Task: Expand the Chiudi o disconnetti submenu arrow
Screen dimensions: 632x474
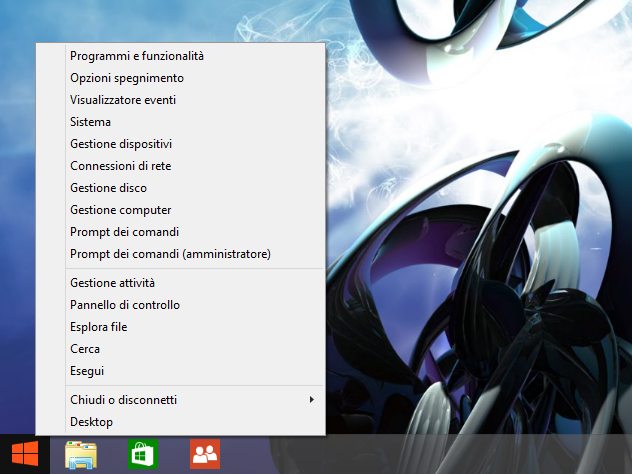Action: (311, 400)
